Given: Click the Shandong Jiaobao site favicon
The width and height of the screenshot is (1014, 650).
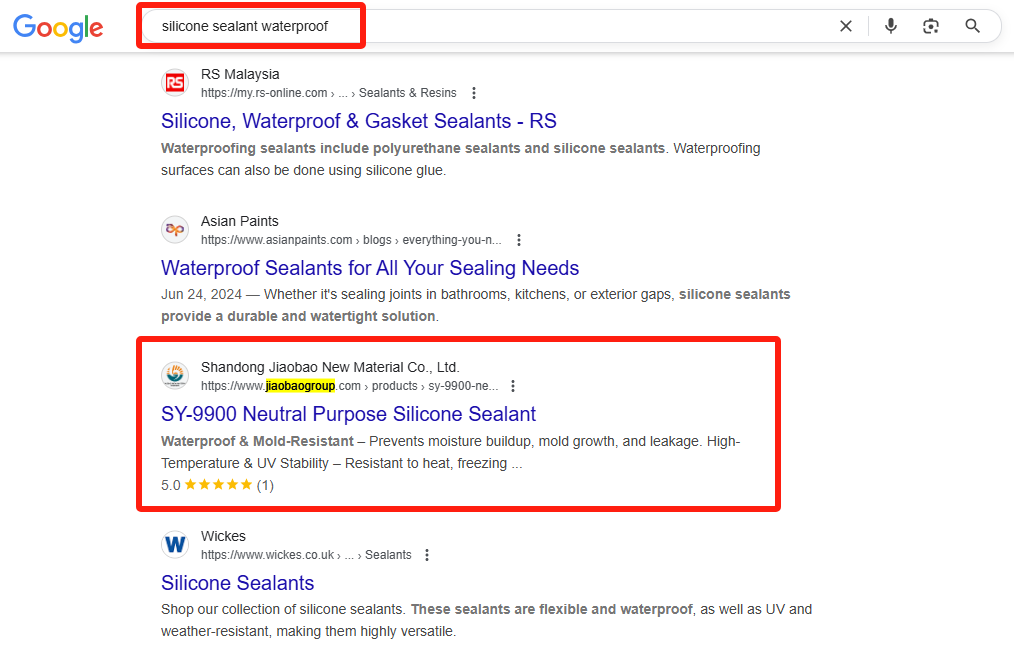Looking at the screenshot, I should [x=175, y=376].
